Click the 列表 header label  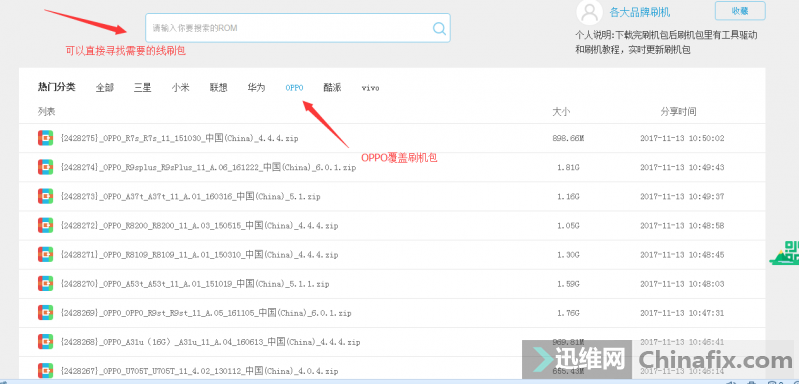(46, 111)
